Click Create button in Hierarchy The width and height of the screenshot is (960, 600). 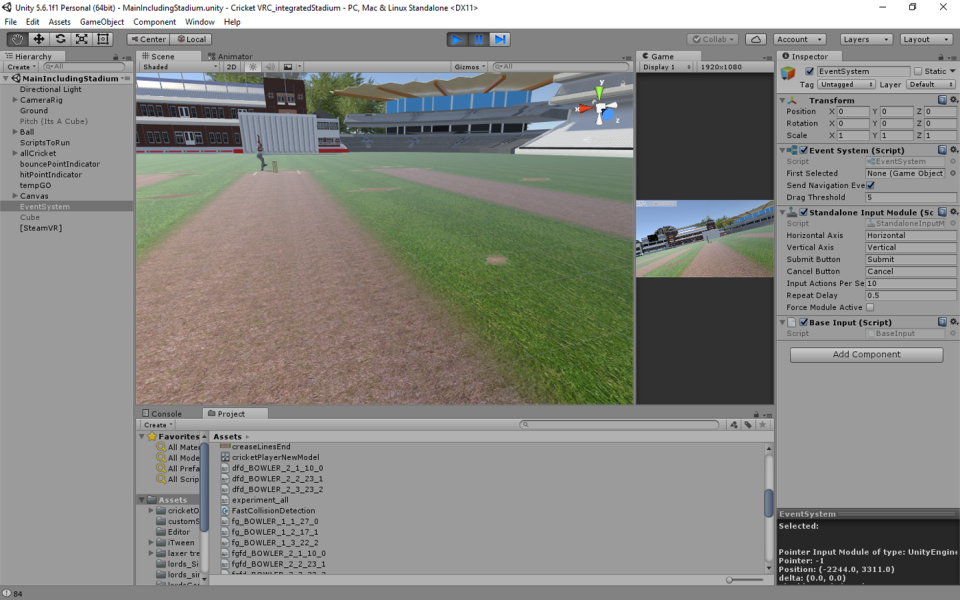tap(21, 67)
